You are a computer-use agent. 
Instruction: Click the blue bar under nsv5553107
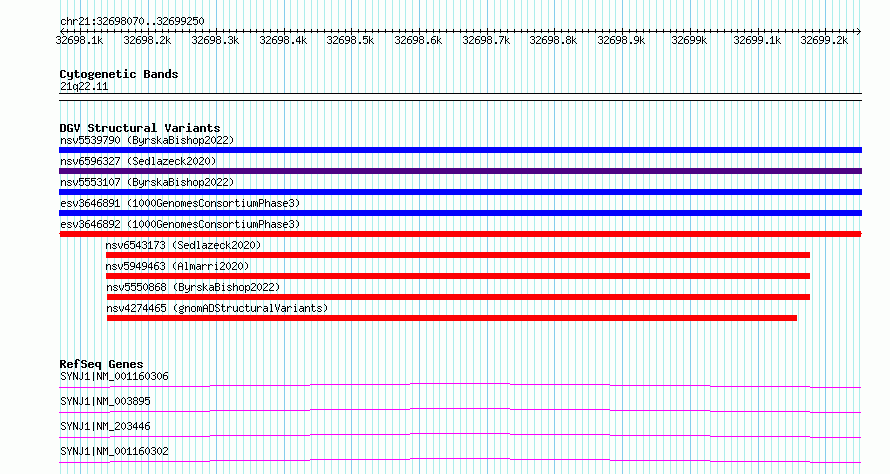coord(460,192)
